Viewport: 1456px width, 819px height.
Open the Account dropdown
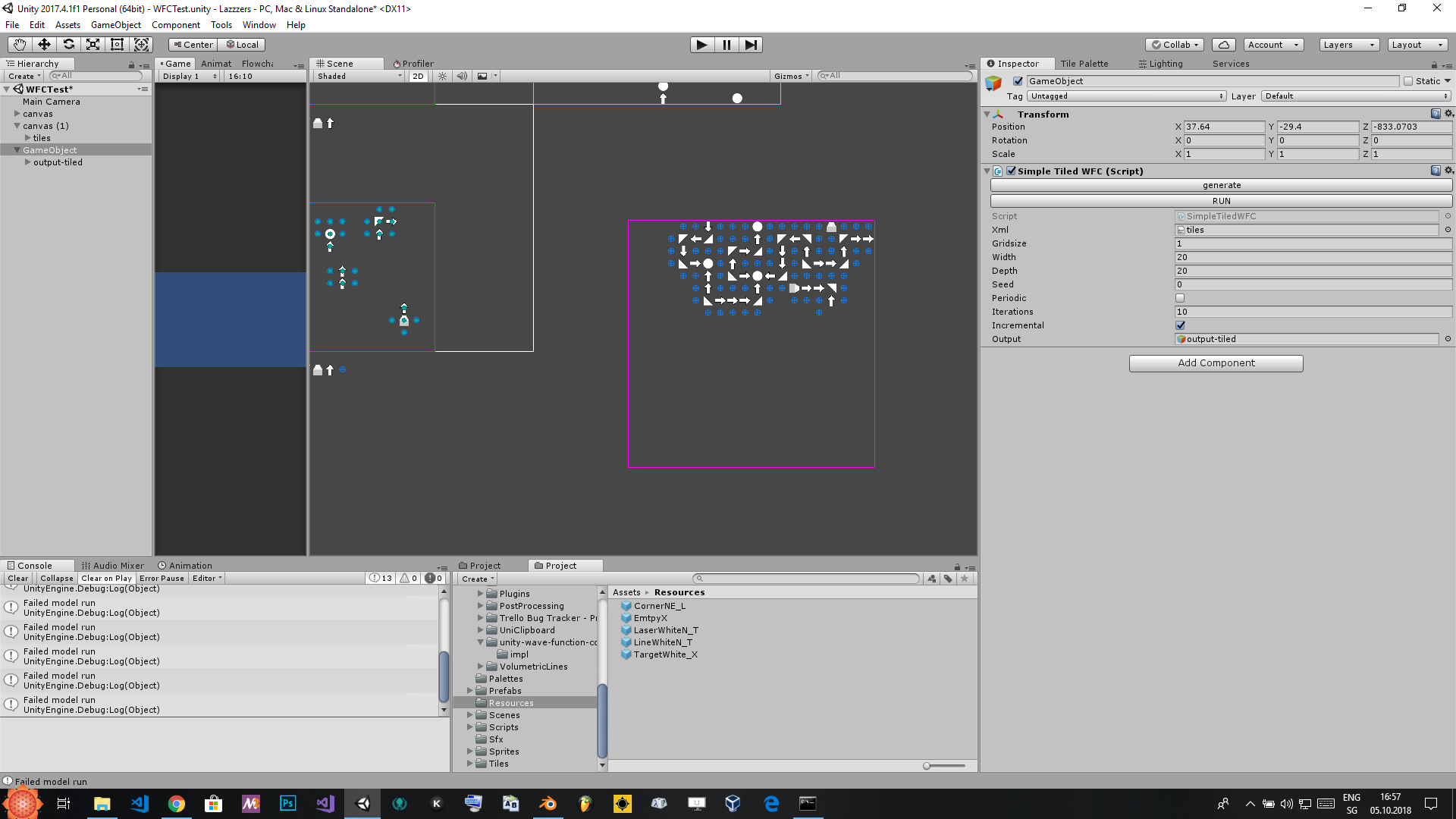tap(1273, 45)
